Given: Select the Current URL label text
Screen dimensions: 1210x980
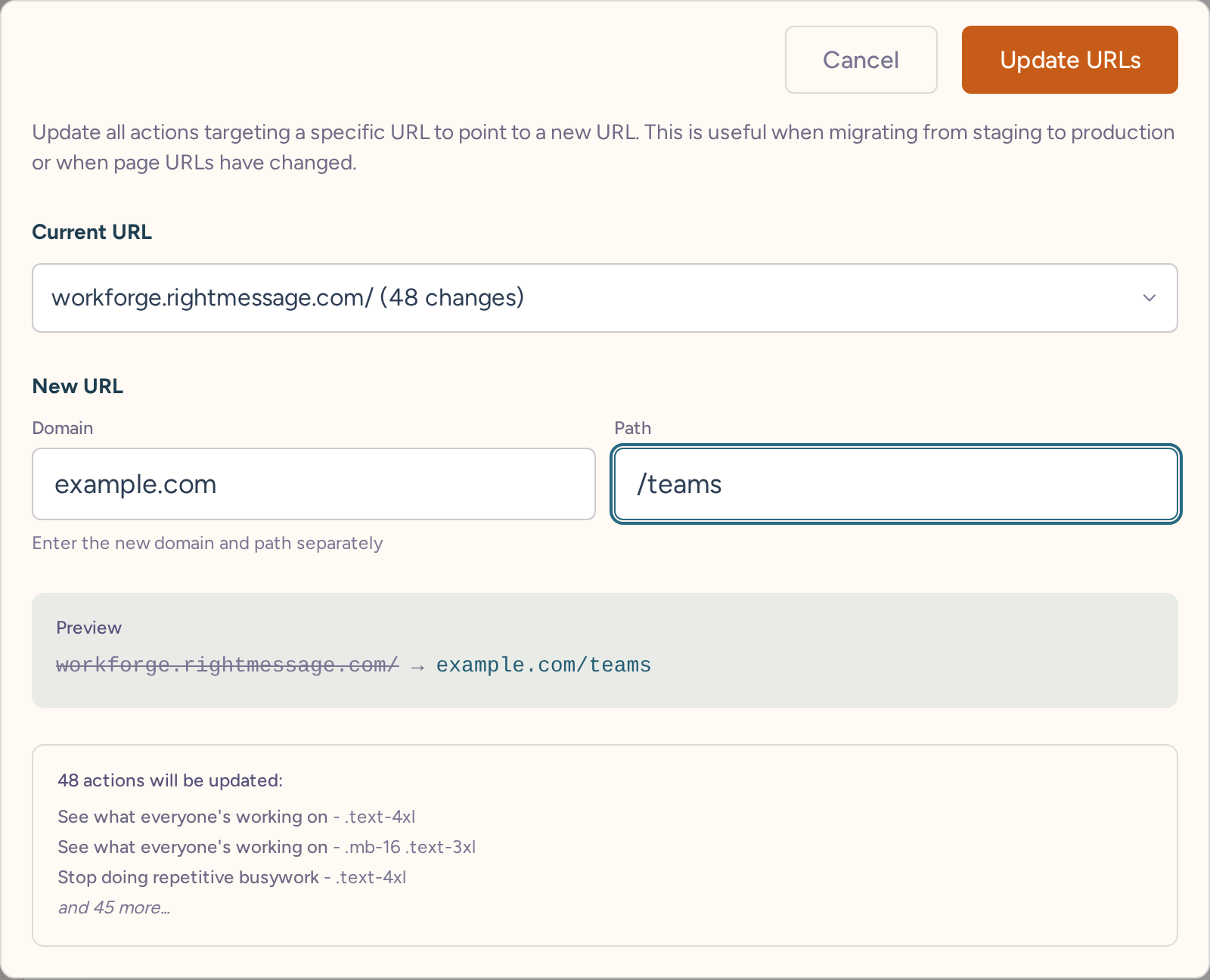Looking at the screenshot, I should [92, 232].
